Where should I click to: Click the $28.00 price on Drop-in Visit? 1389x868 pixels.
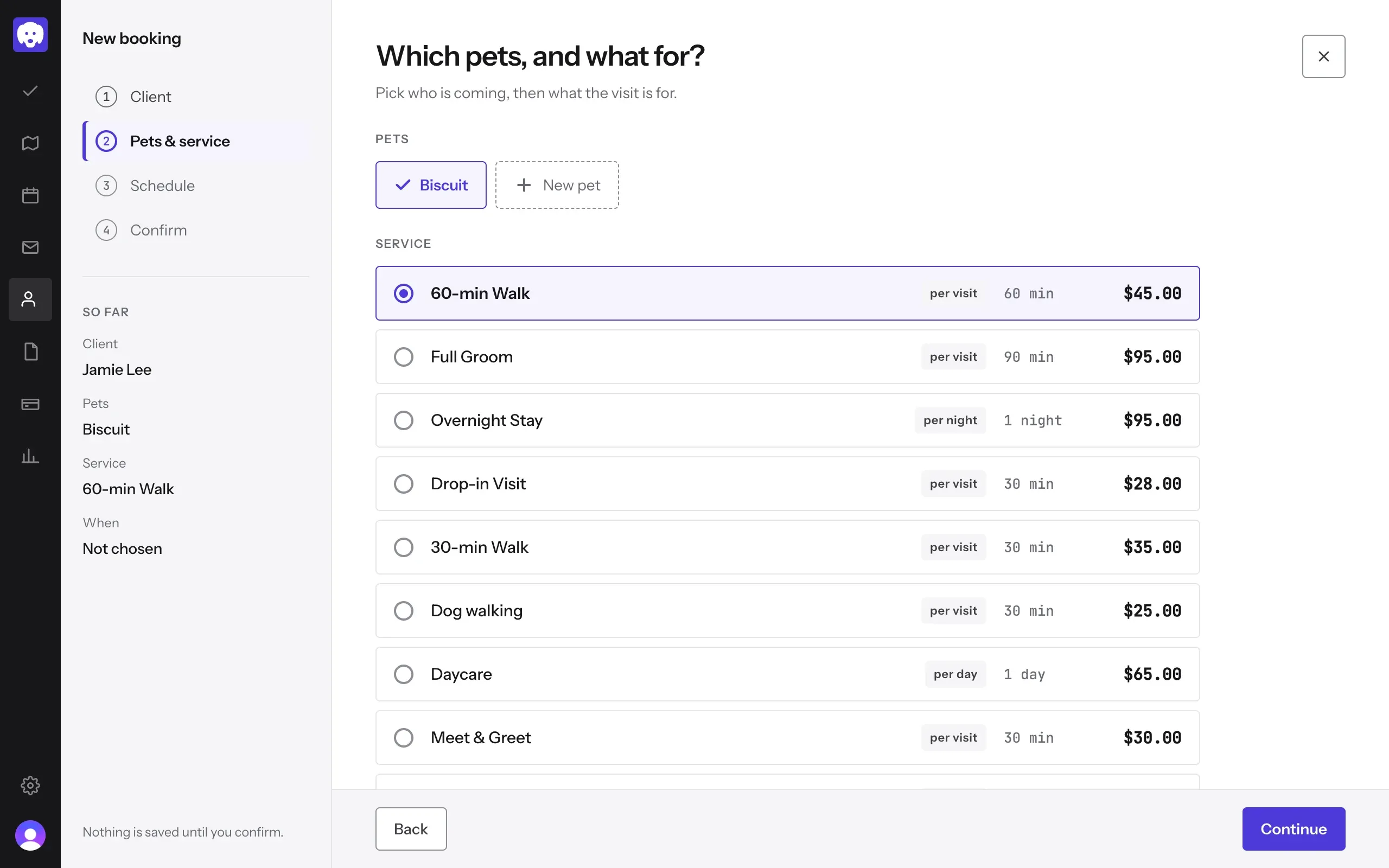pos(1152,484)
